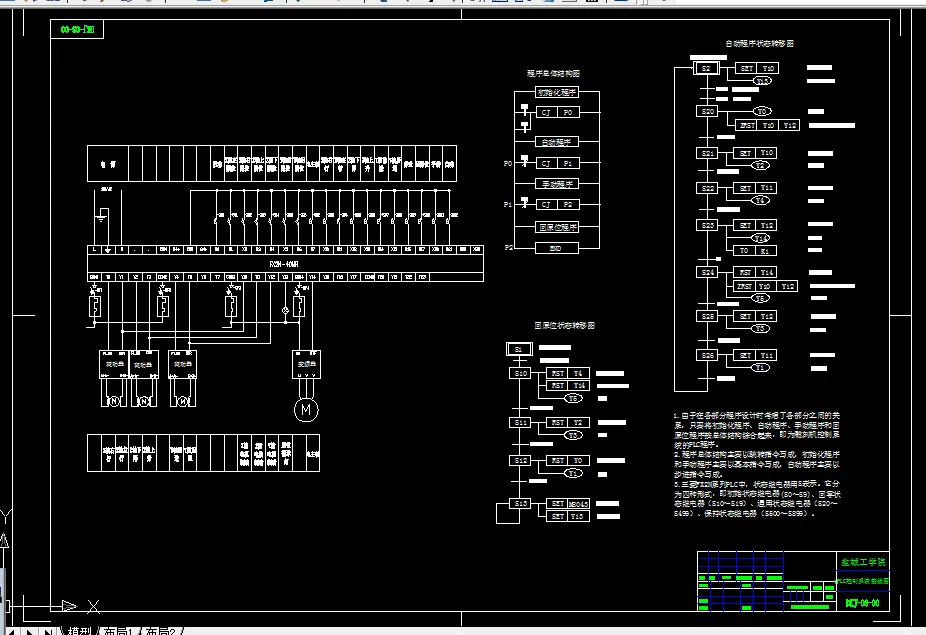Viewport: 926px width, 635px height.
Task: Select 盐城工学院 in the title block
Action: (863, 562)
